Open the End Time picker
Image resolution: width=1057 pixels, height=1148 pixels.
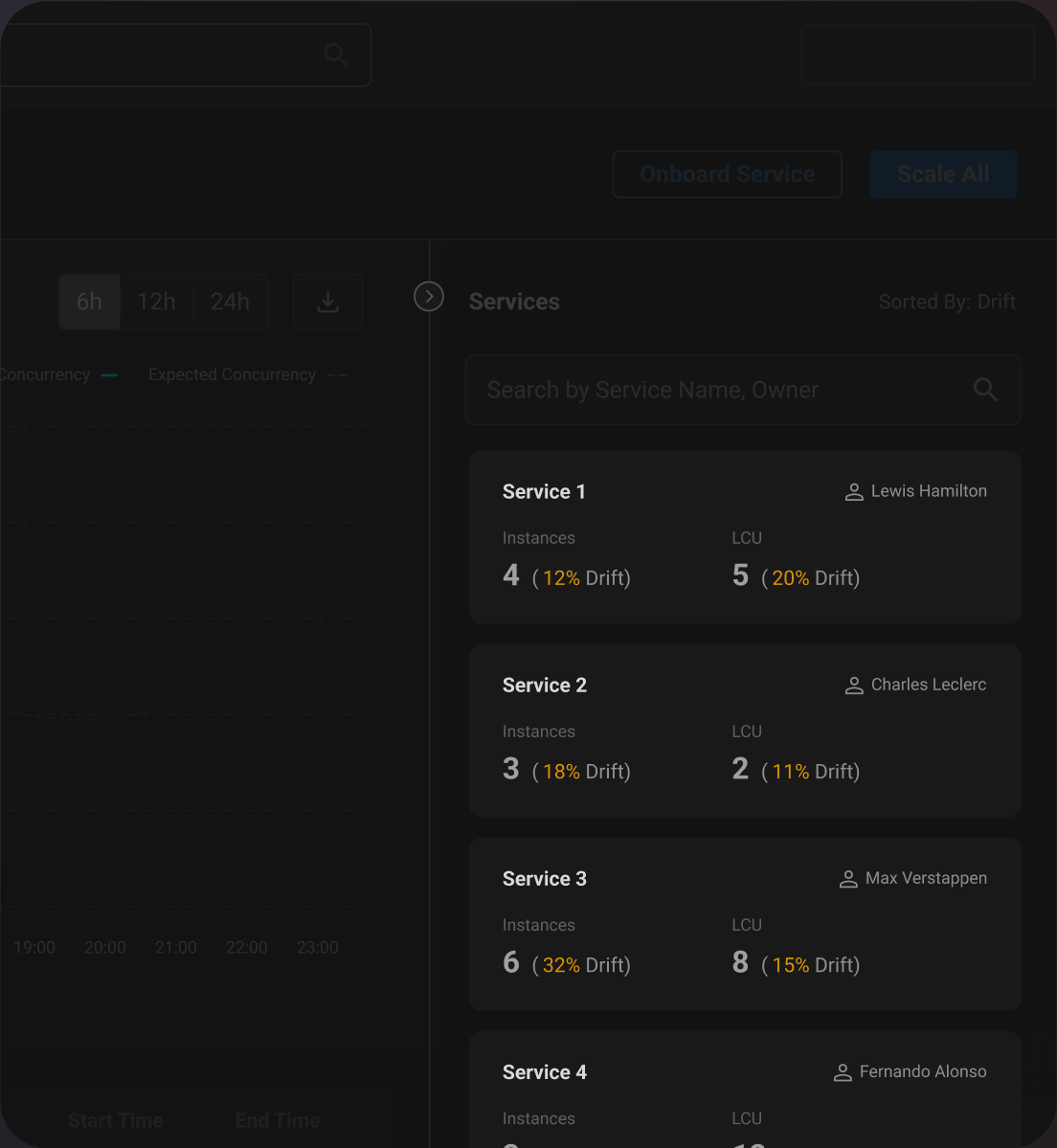pos(277,1119)
